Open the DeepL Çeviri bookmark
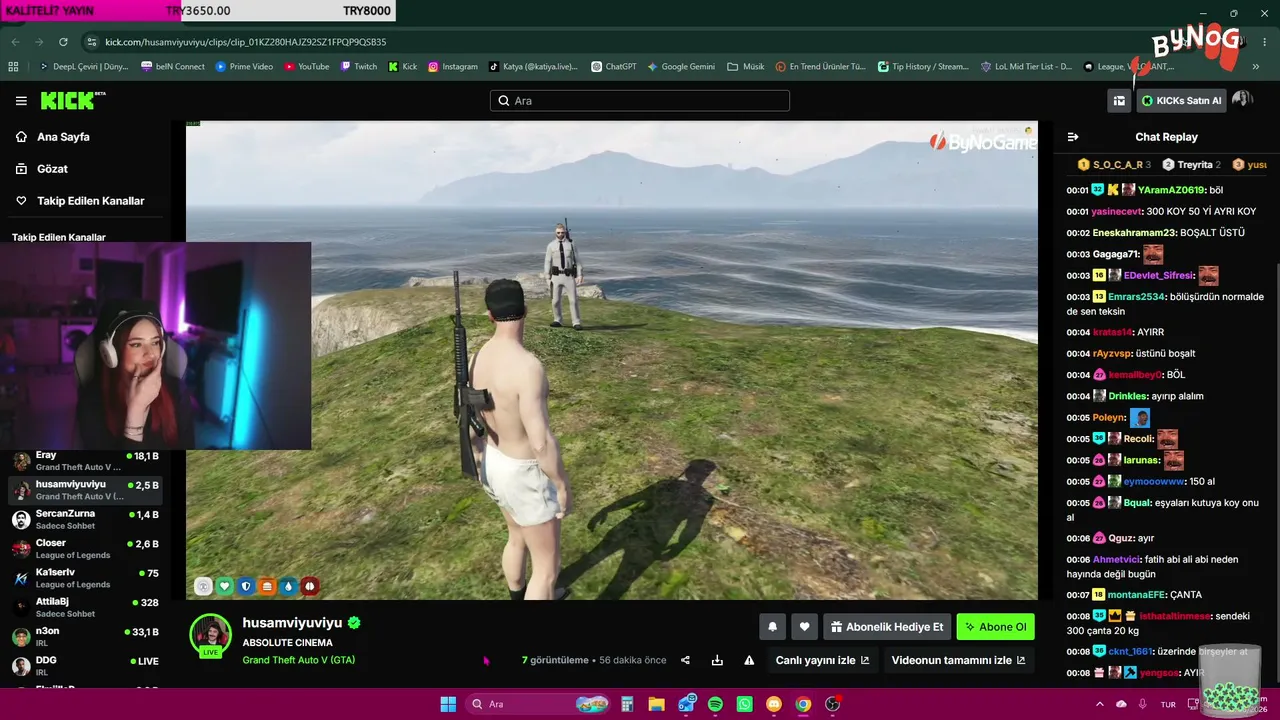The height and width of the screenshot is (720, 1280). 84,67
